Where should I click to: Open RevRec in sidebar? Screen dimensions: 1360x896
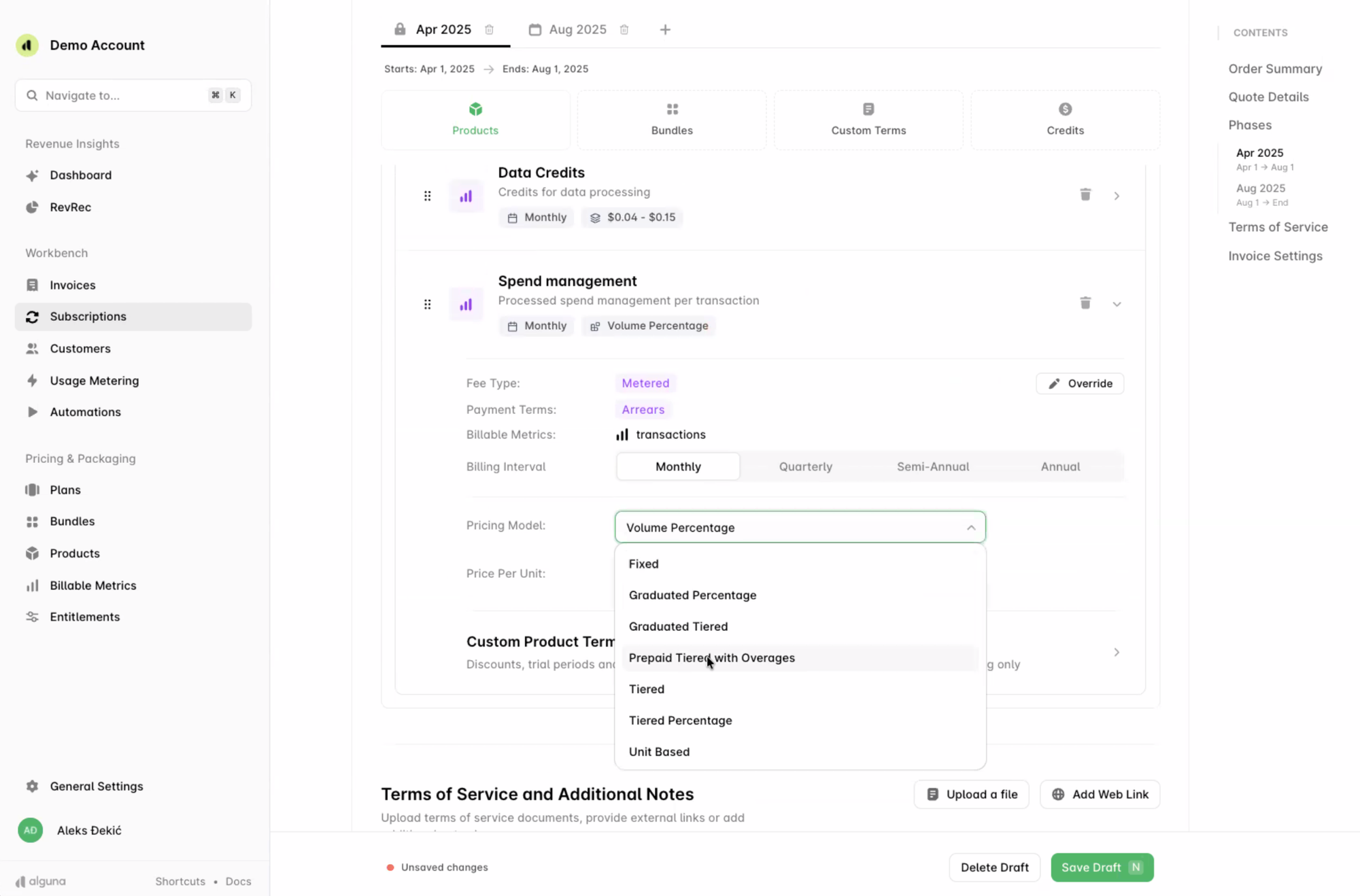pos(70,207)
